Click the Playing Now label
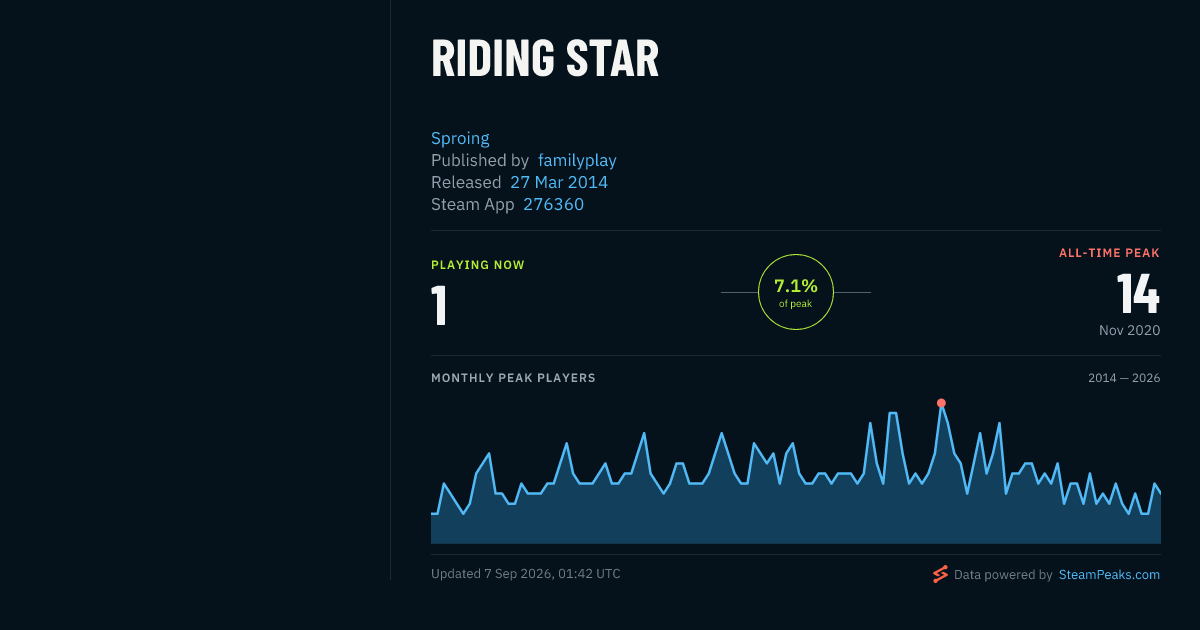Image resolution: width=1200 pixels, height=630 pixels. point(478,265)
